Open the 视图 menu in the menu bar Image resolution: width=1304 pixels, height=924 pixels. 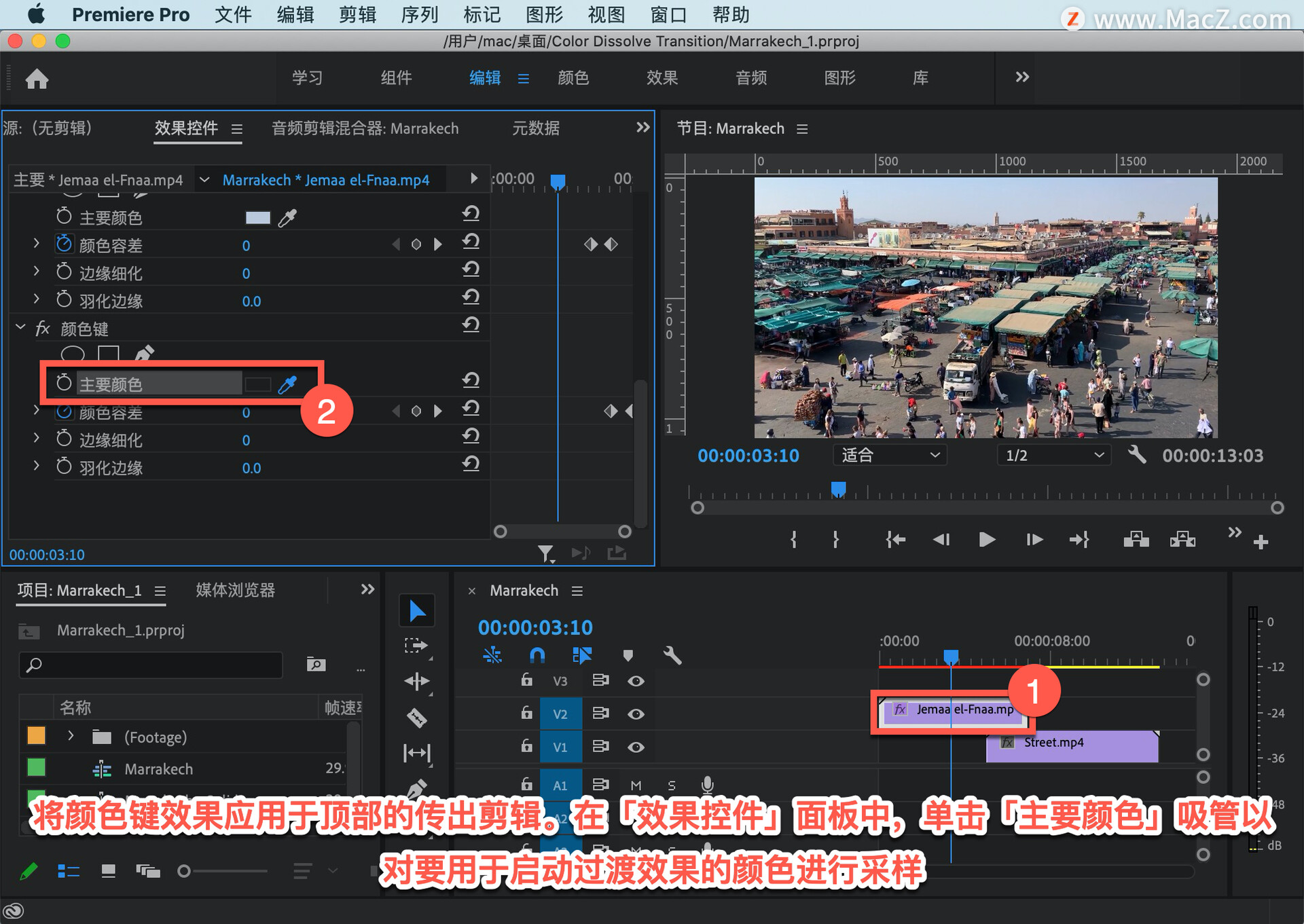point(605,14)
